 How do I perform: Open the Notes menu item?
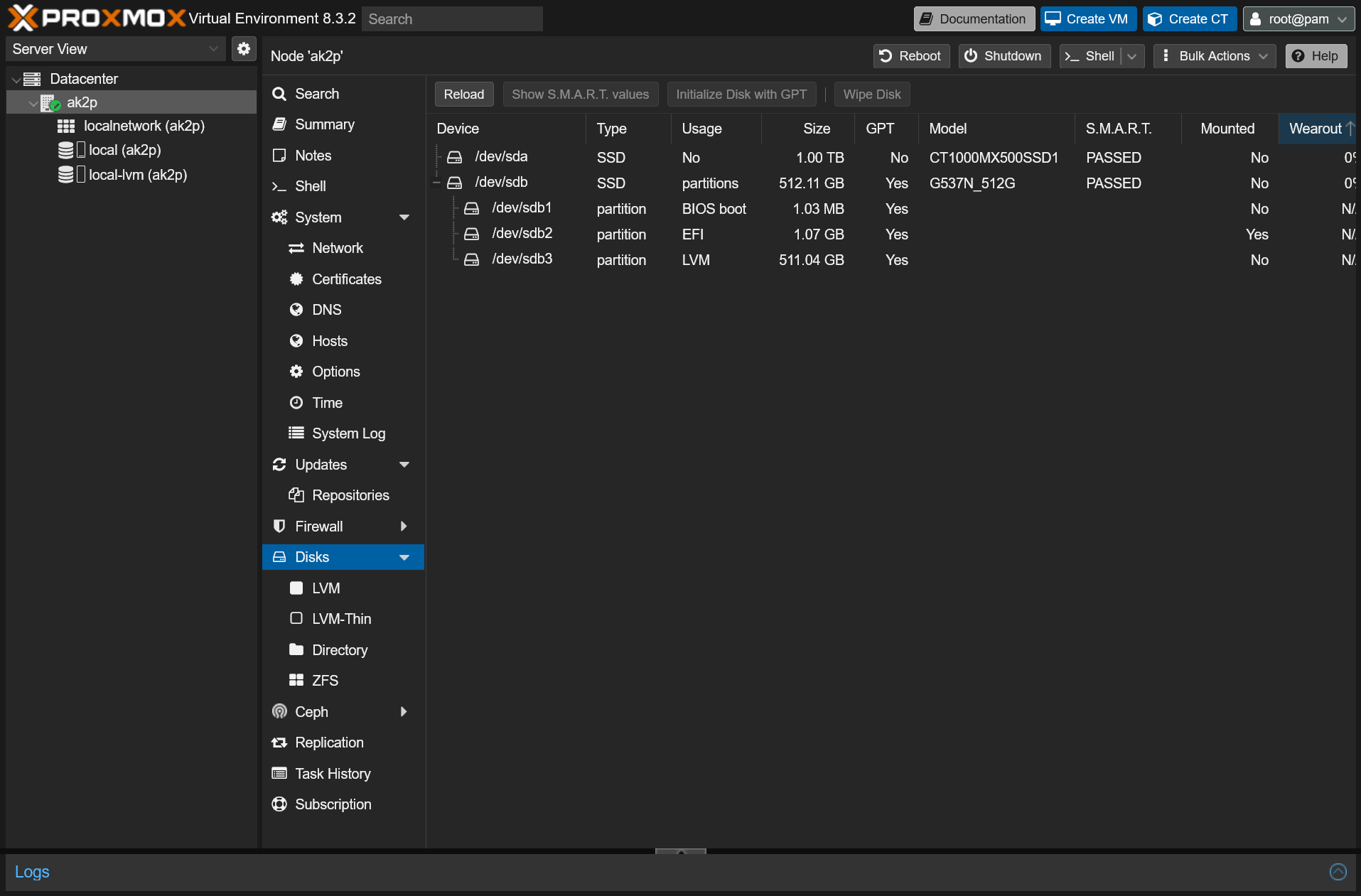tap(343, 156)
